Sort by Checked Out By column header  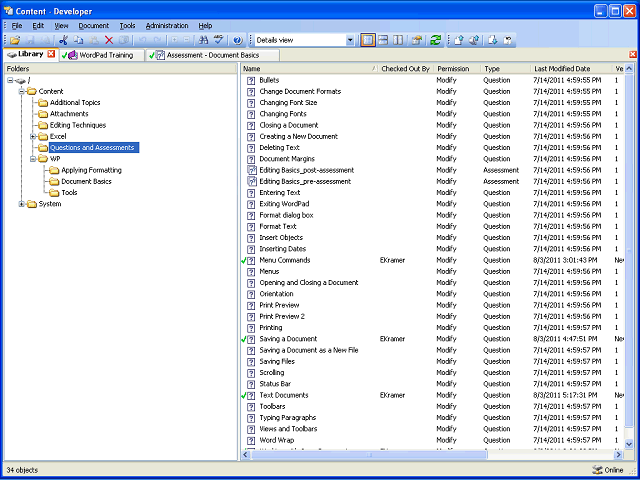coord(405,69)
